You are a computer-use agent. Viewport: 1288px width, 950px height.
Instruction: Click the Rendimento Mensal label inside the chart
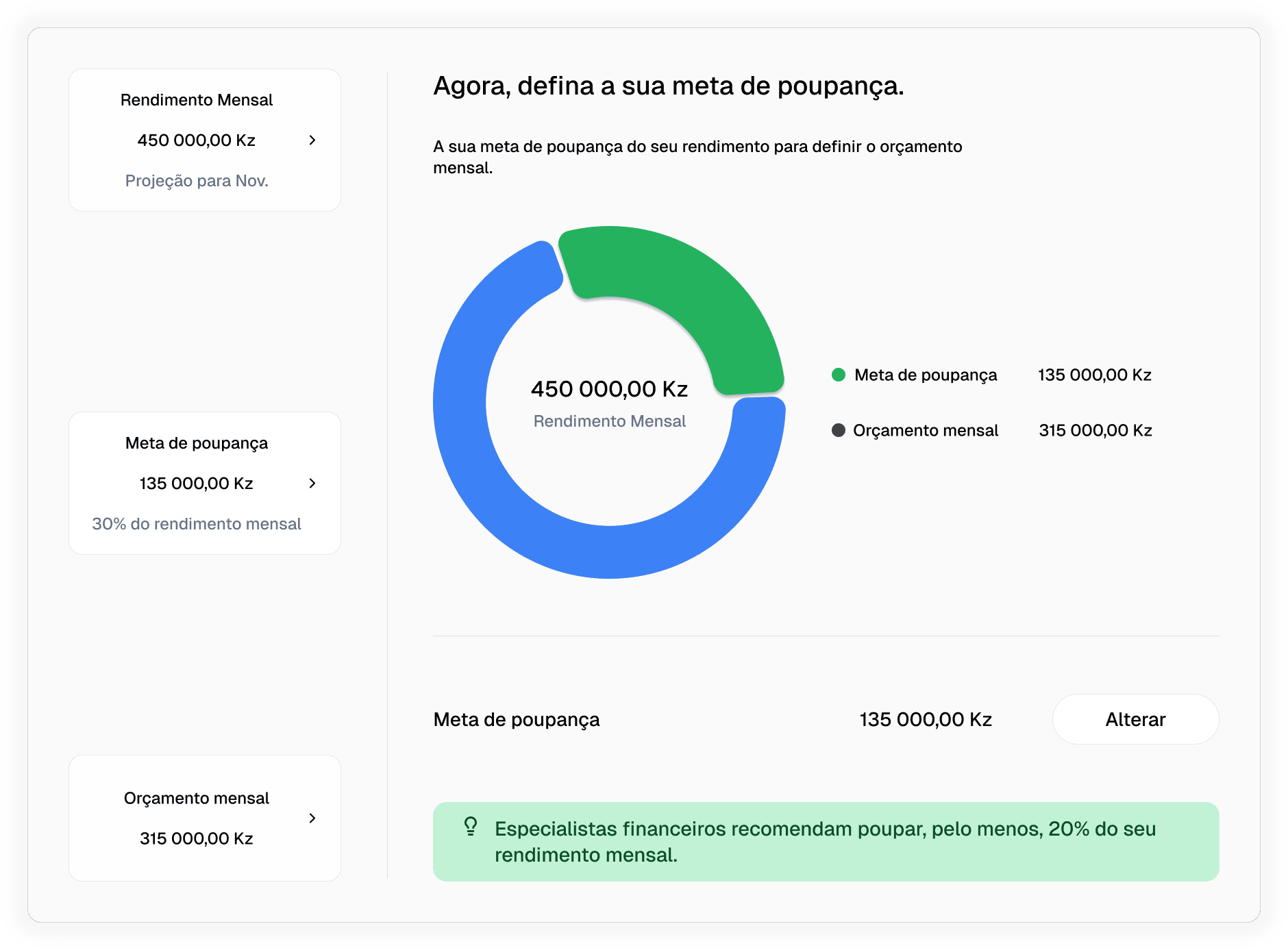(x=610, y=421)
